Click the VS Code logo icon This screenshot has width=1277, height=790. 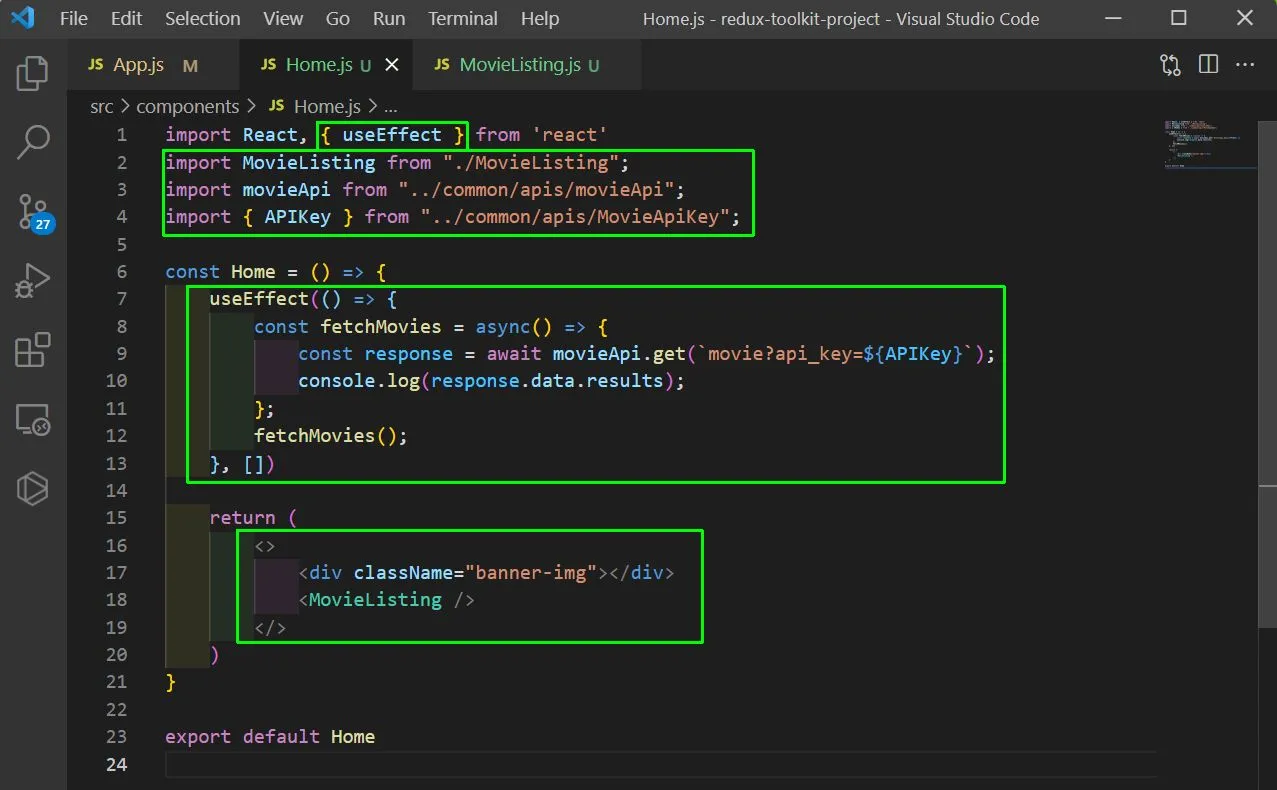[x=24, y=18]
